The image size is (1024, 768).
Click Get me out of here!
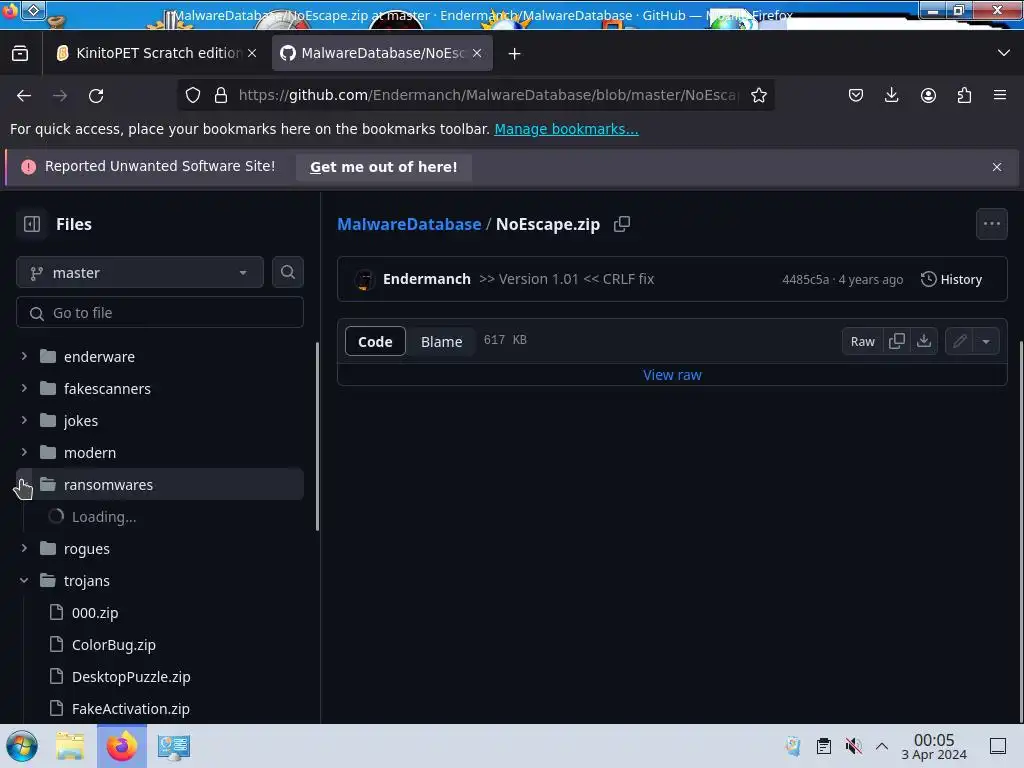click(x=383, y=167)
